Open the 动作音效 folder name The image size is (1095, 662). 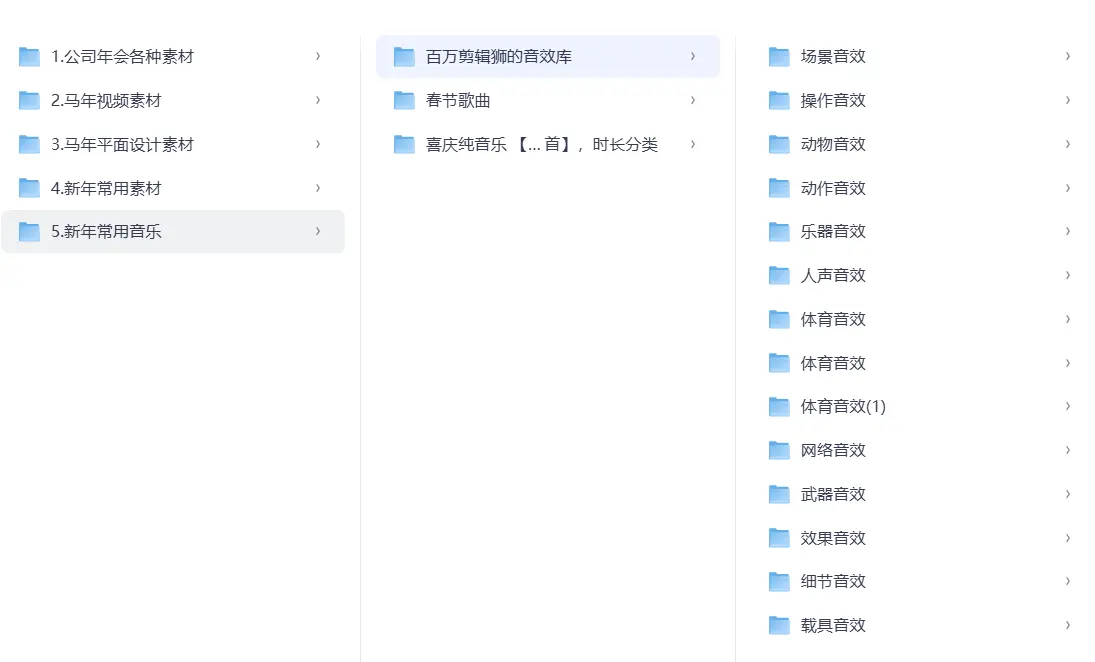(833, 188)
